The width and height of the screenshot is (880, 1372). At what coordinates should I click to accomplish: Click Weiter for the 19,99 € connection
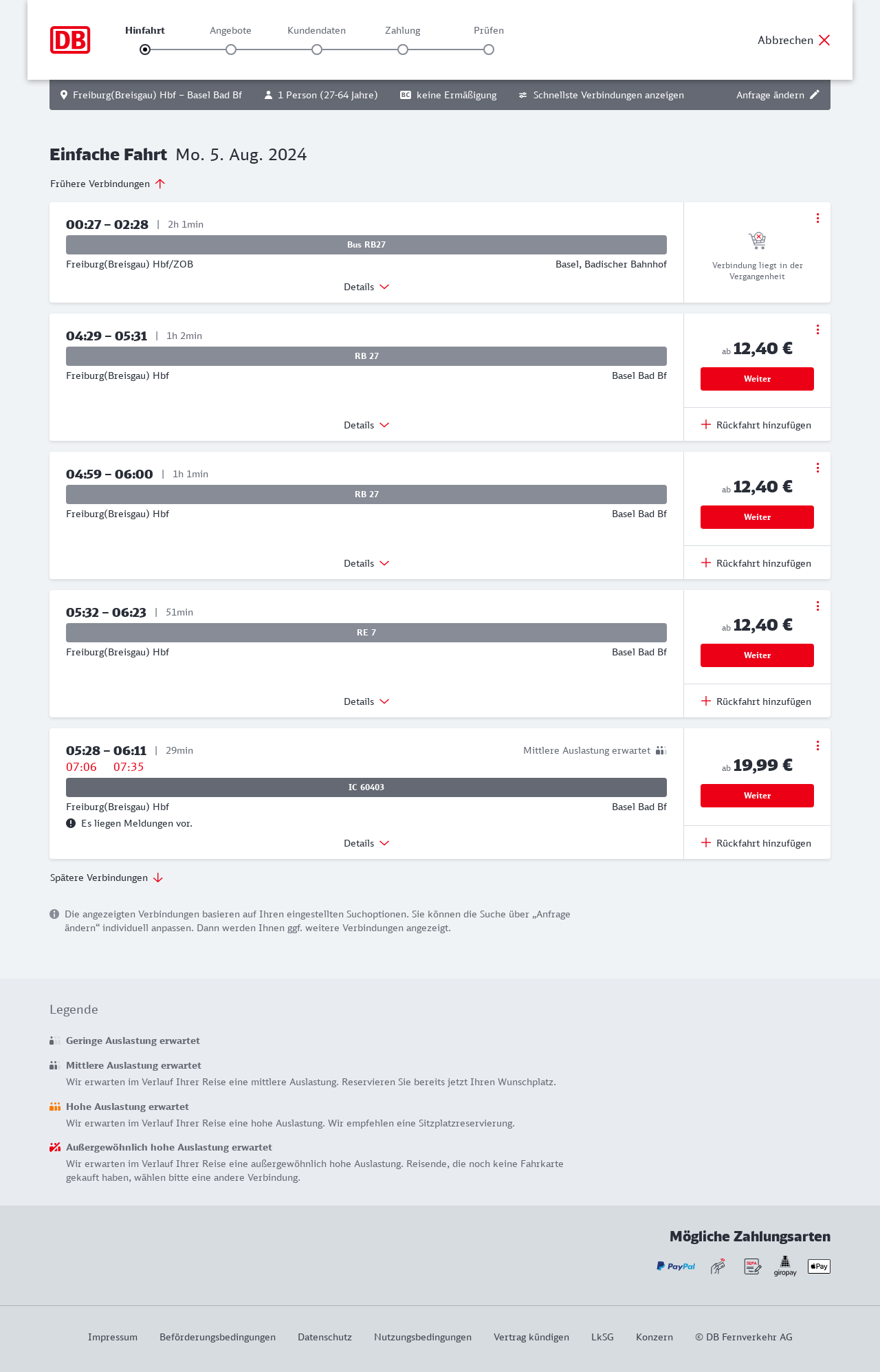tap(757, 796)
